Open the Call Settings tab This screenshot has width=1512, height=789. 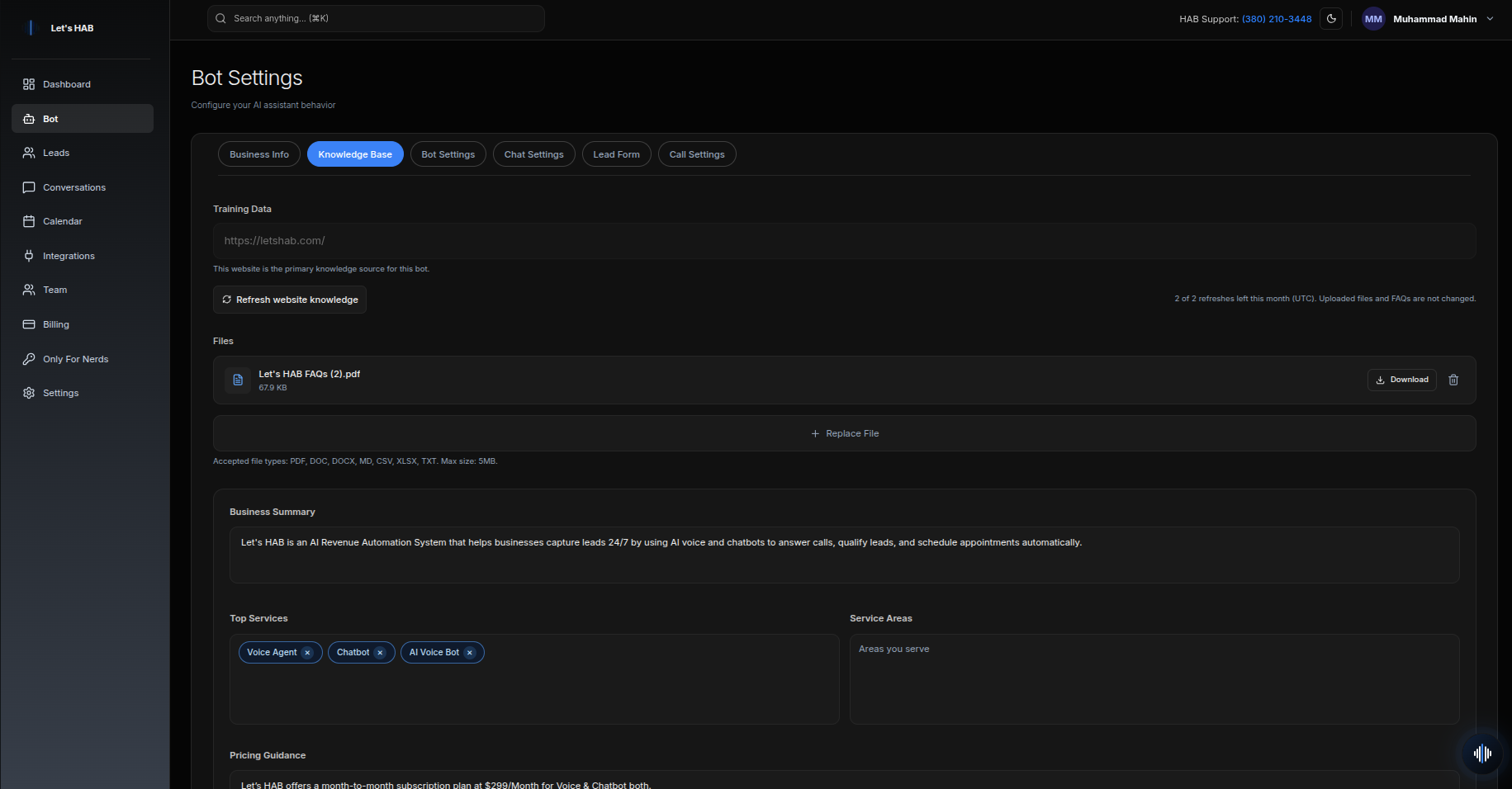(x=697, y=154)
